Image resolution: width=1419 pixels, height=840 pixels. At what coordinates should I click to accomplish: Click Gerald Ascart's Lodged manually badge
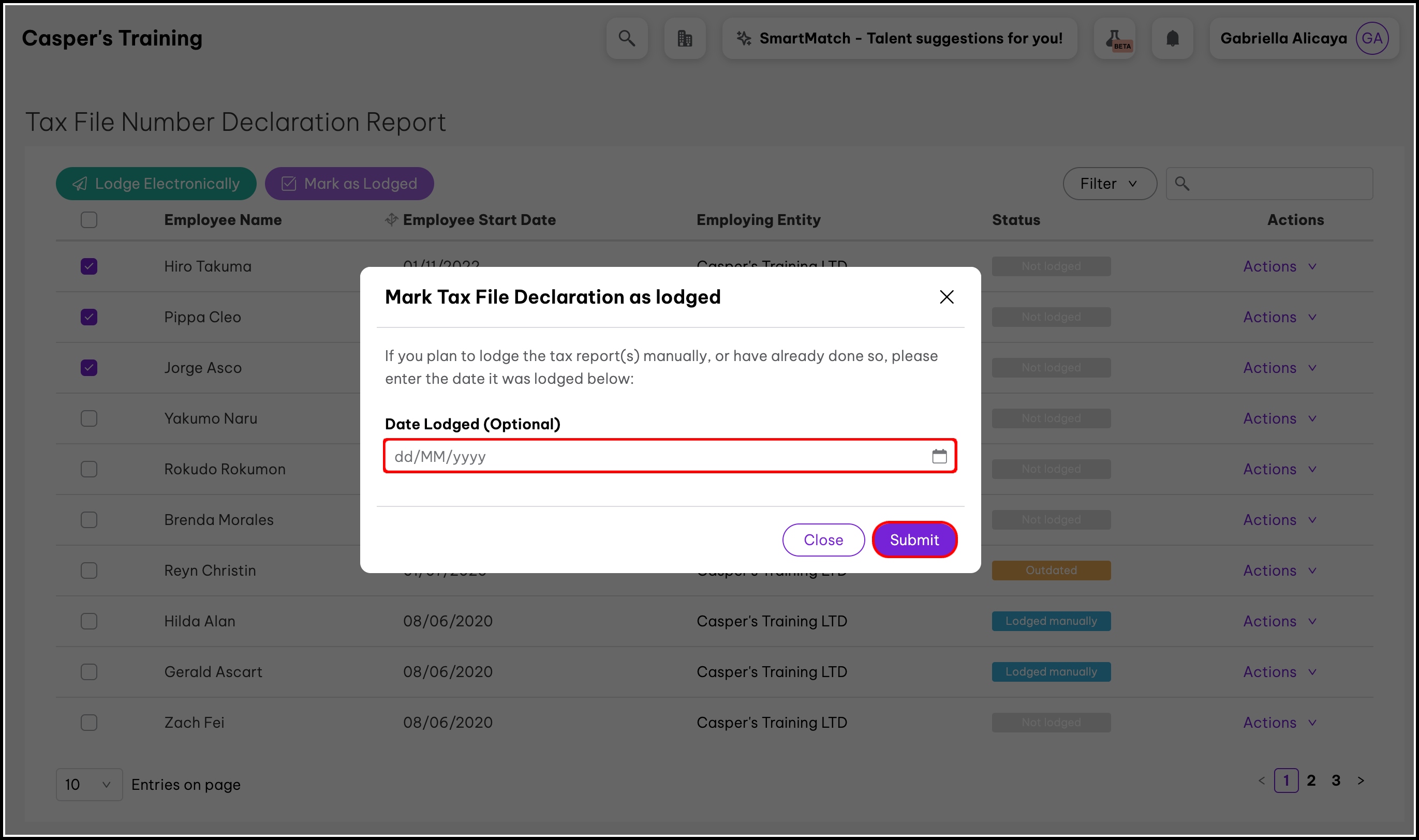coord(1051,671)
